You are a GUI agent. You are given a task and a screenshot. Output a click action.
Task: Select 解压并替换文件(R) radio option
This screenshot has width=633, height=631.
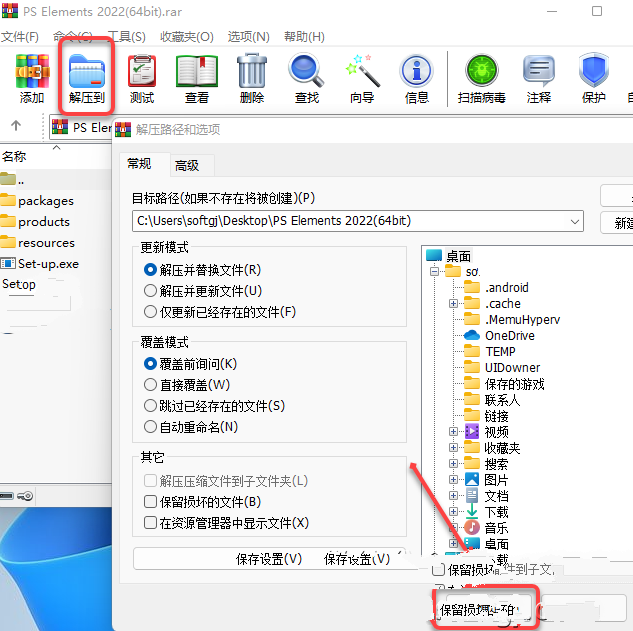tap(203, 270)
